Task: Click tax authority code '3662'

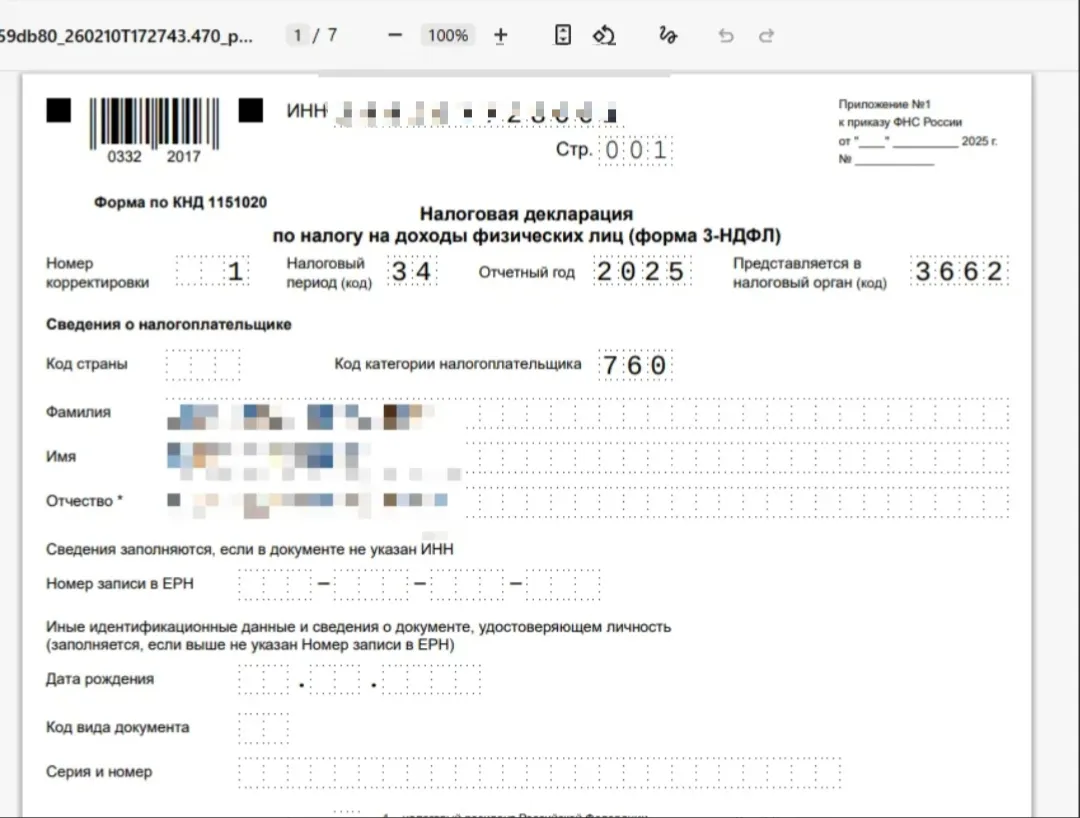Action: (959, 271)
